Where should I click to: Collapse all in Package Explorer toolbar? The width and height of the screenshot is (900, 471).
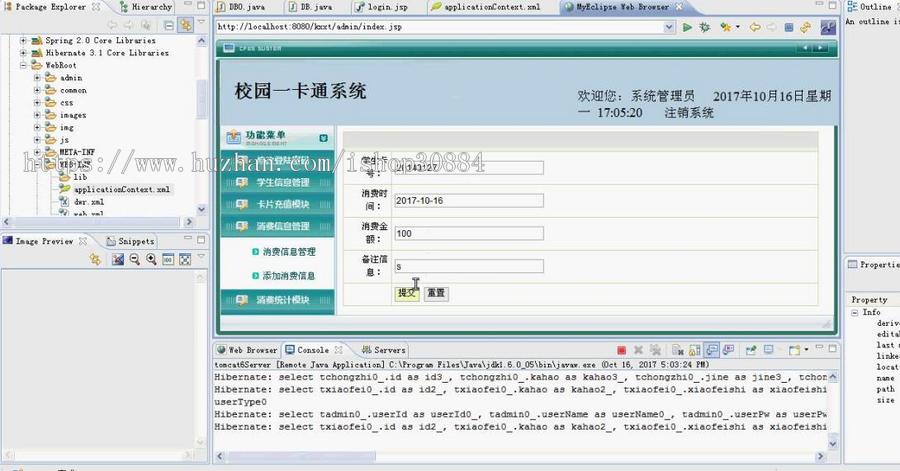coord(169,25)
